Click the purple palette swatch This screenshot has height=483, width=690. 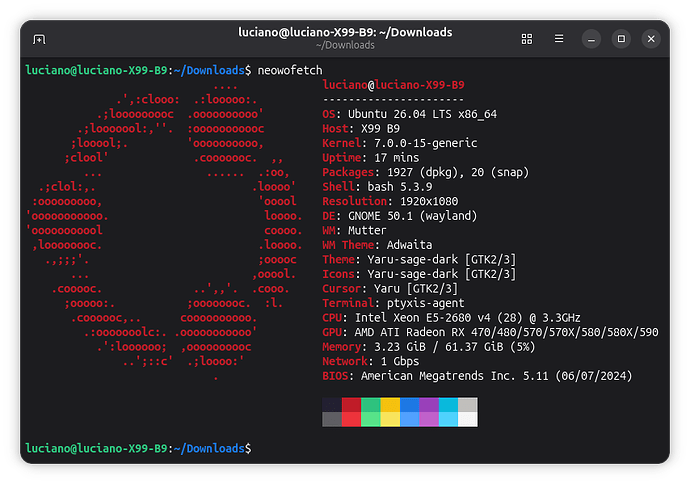point(429,405)
